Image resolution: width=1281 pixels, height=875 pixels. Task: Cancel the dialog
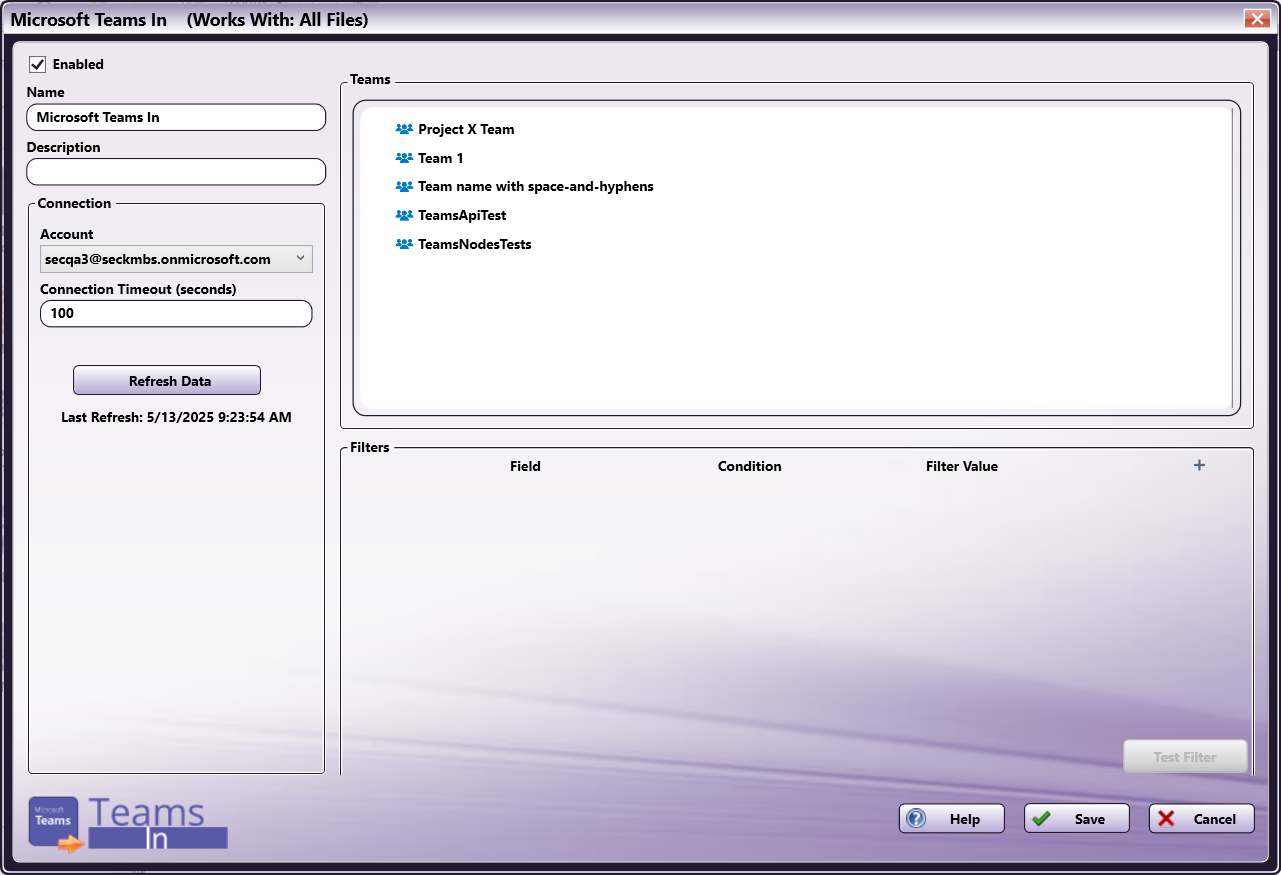(x=1202, y=819)
